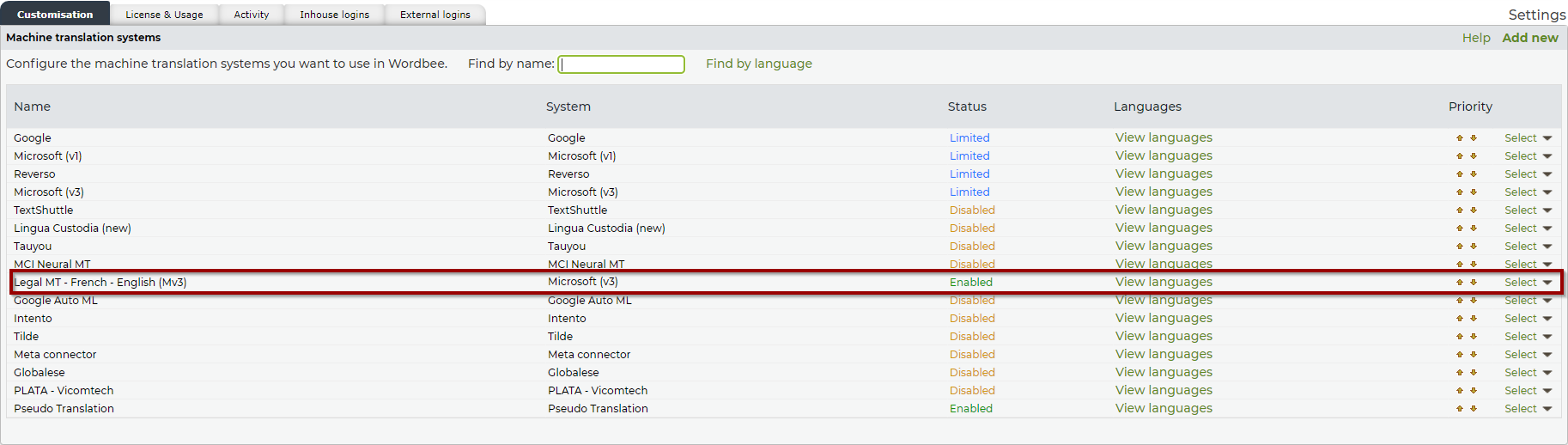This screenshot has width=1568, height=445.
Task: Move Reverso down in priority
Action: 1474,174
